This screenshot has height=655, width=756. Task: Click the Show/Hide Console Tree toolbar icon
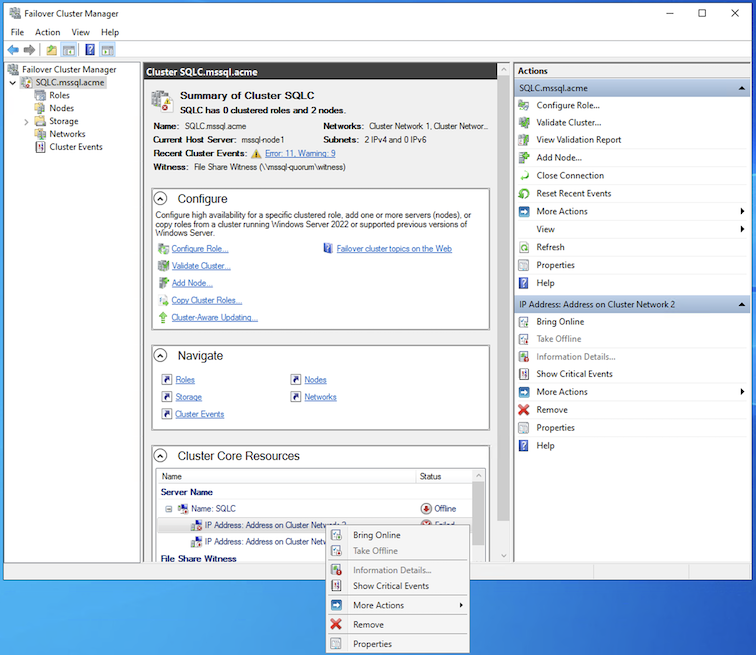point(69,50)
